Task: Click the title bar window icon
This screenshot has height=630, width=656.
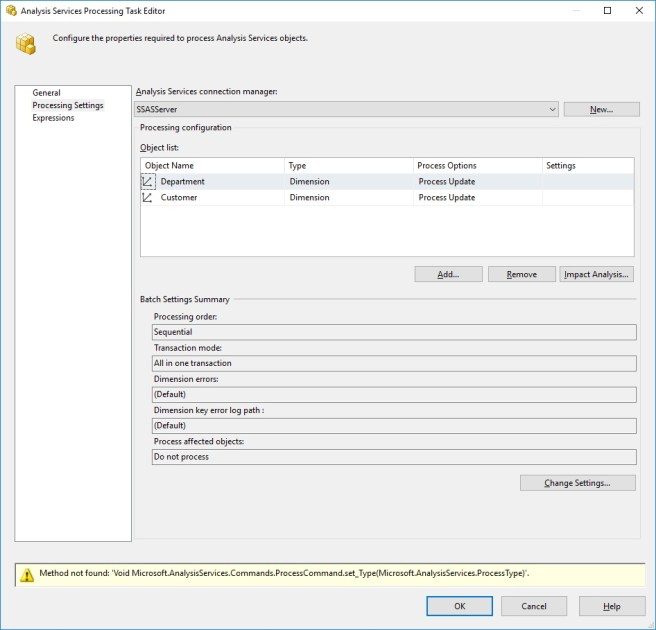Action: [10, 10]
